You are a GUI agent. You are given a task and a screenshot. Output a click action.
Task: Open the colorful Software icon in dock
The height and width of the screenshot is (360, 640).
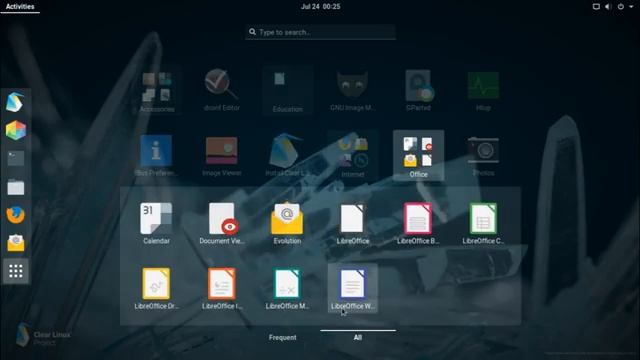[16, 130]
